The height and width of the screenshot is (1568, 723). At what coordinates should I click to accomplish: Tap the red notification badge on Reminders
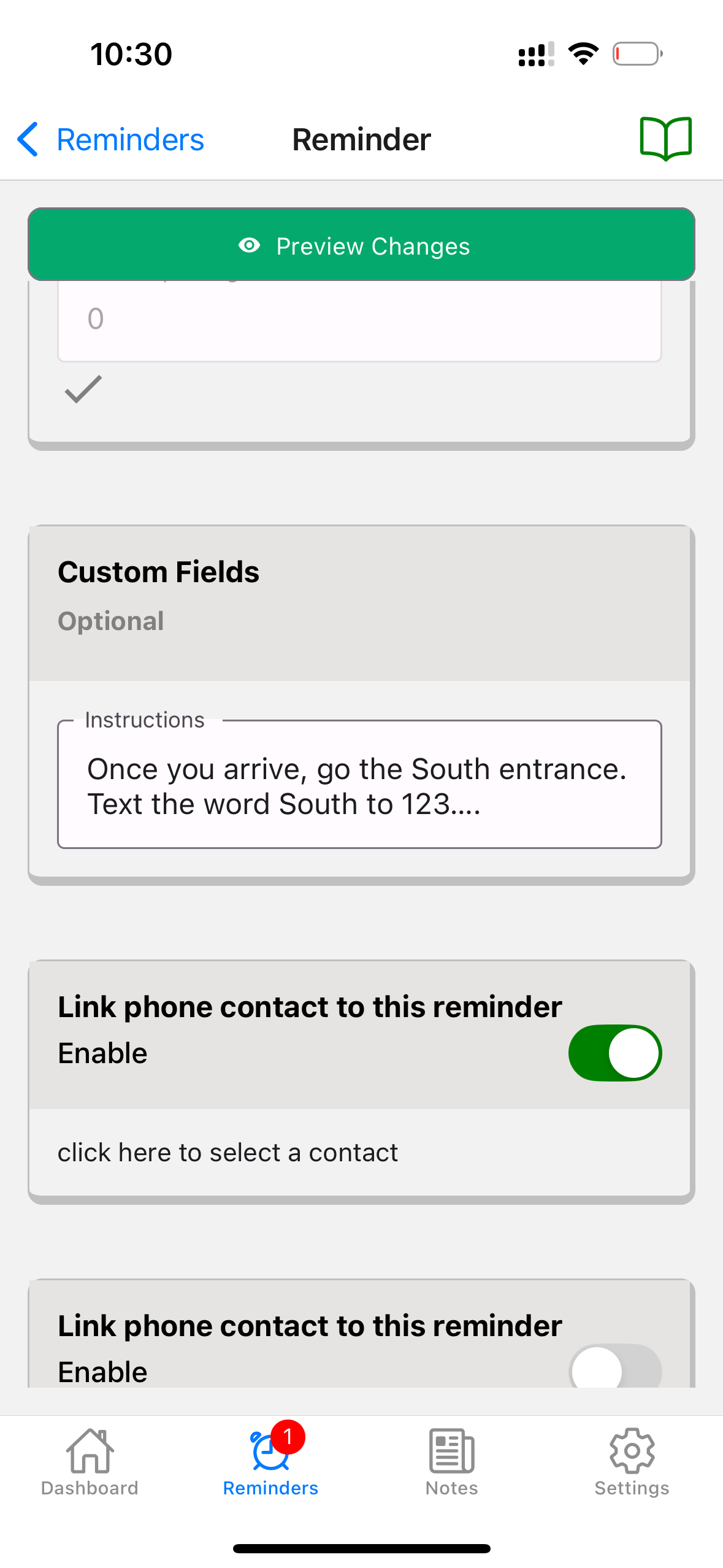point(288,1437)
